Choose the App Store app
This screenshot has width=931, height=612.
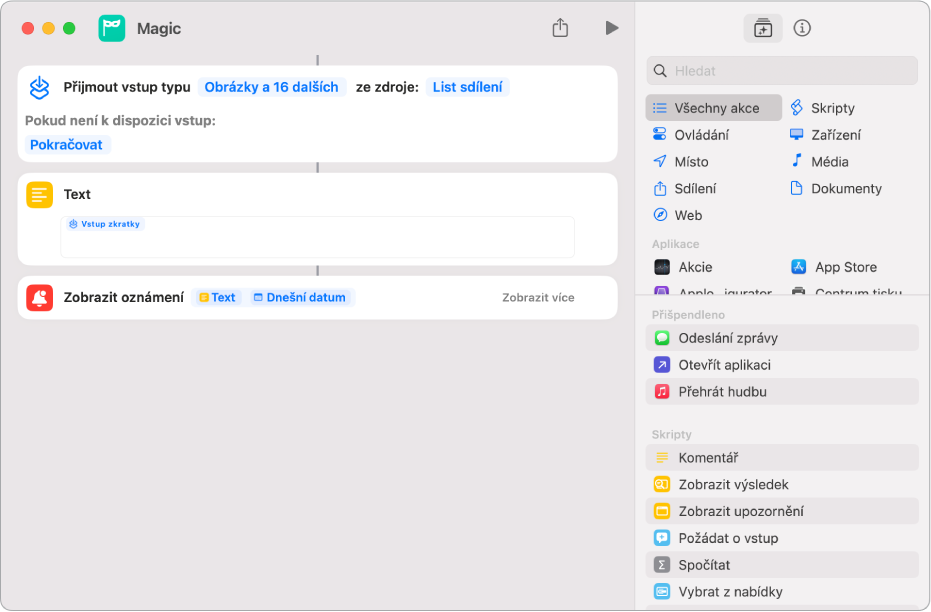834,267
